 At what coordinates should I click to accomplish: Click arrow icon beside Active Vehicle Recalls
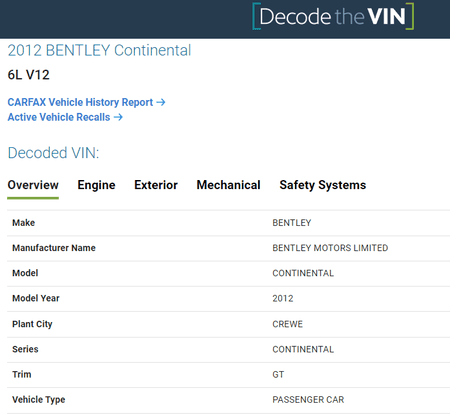118,117
